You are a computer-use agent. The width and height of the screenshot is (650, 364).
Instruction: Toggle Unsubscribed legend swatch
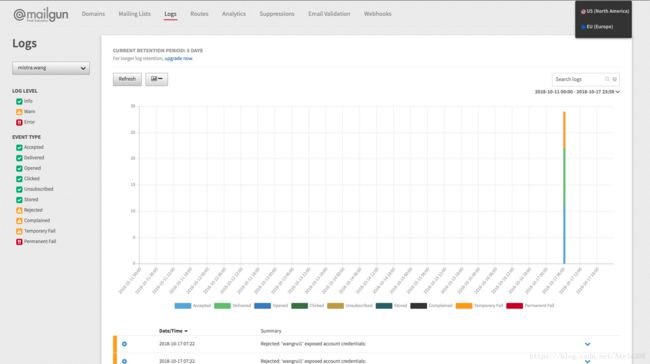tap(335, 306)
